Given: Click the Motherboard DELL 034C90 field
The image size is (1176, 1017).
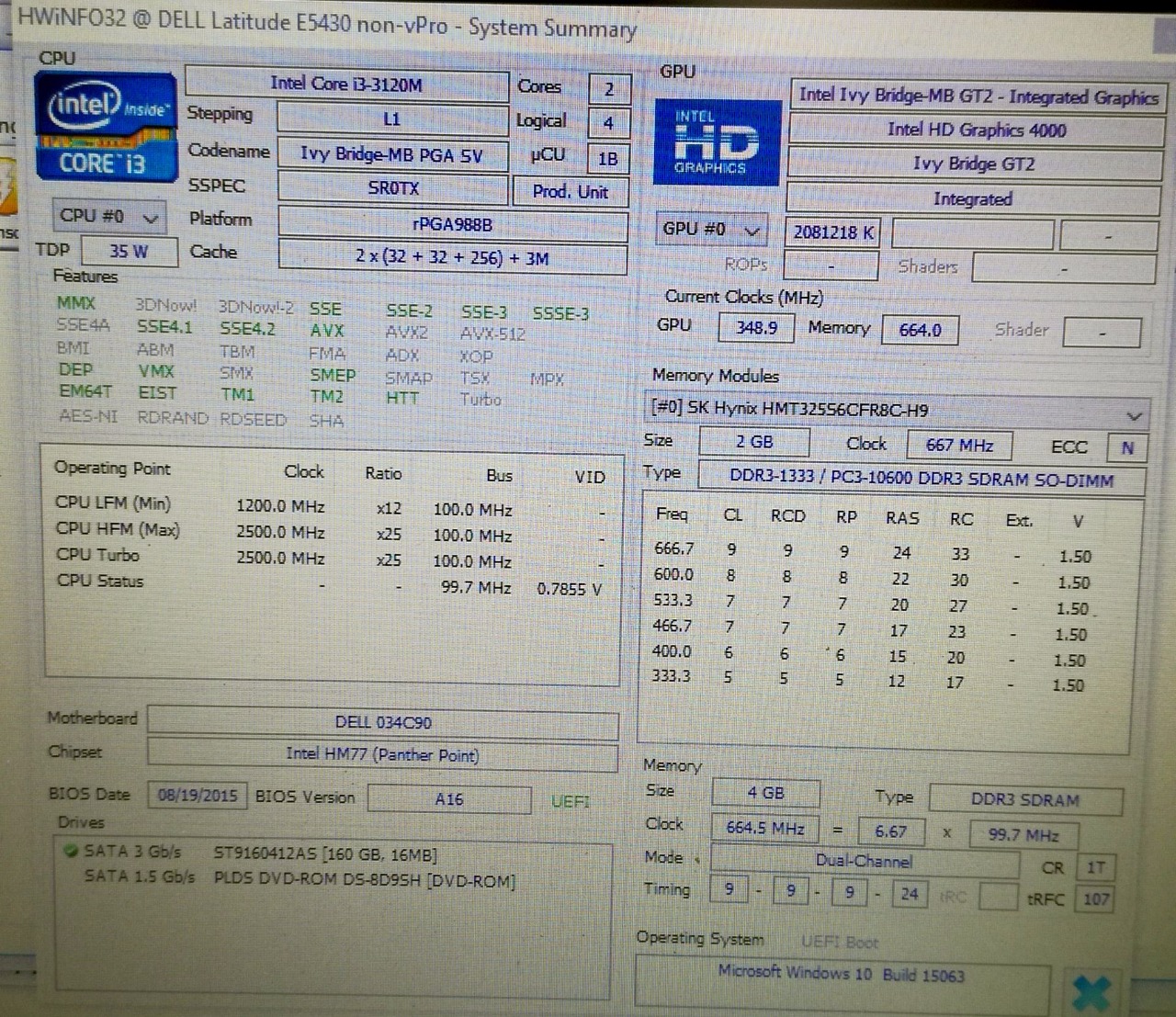Looking at the screenshot, I should 382,722.
